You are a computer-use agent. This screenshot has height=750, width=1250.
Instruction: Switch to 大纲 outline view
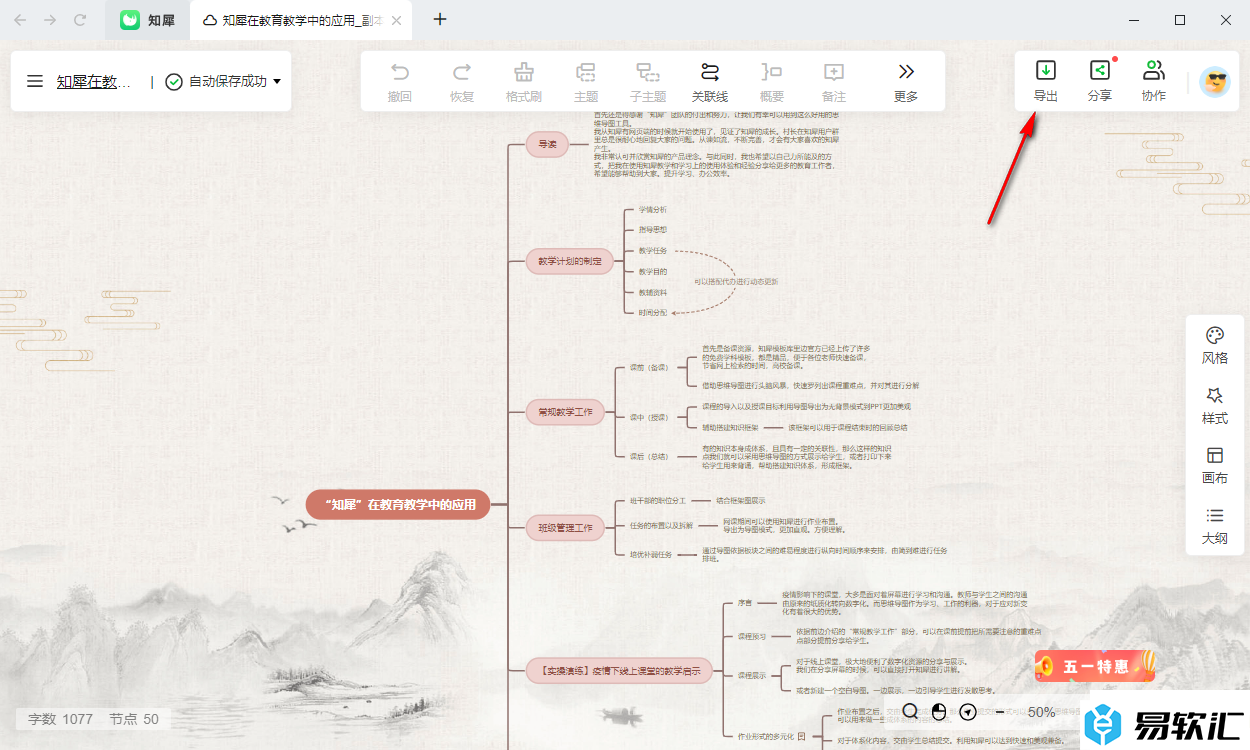(1215, 526)
